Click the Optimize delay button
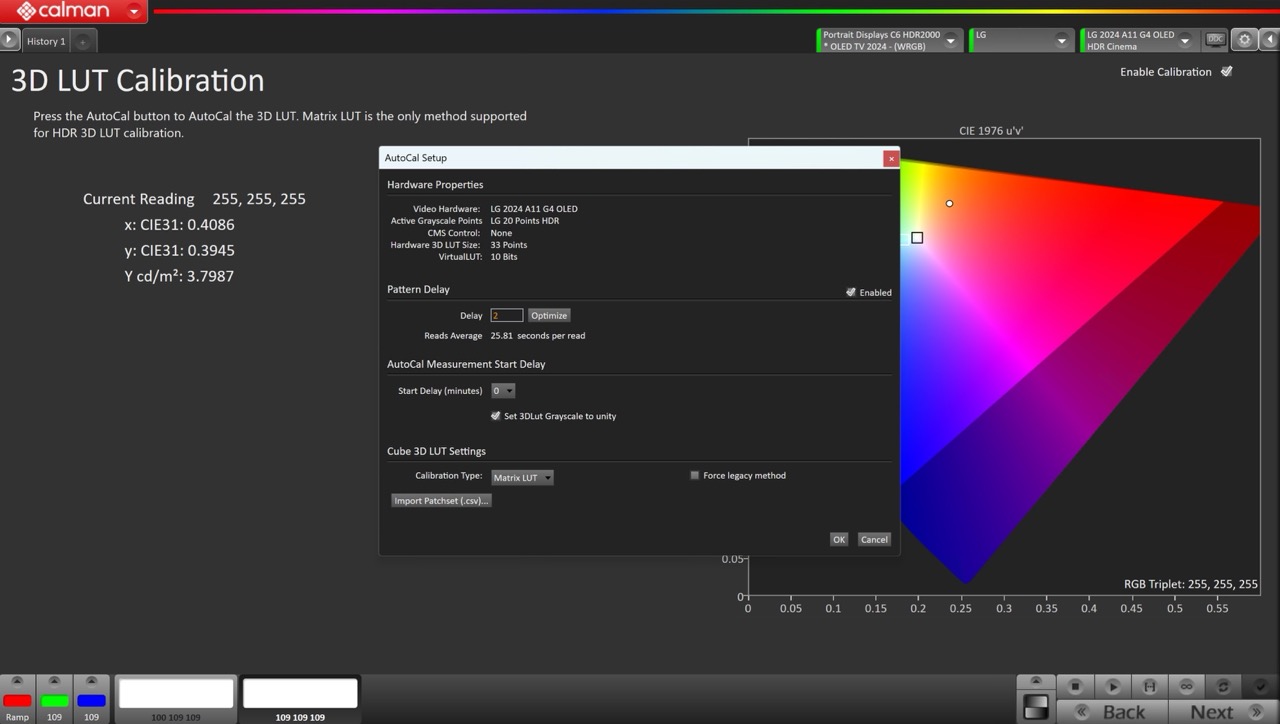The image size is (1280, 724). pos(549,315)
